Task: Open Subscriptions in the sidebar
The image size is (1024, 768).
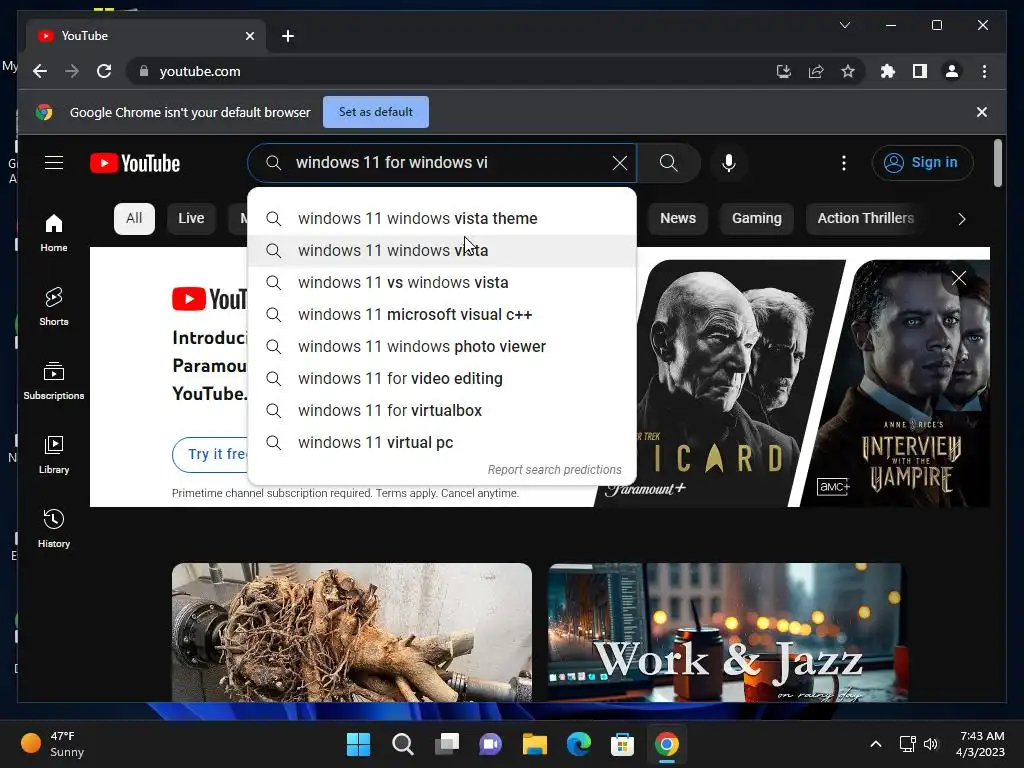Action: pyautogui.click(x=54, y=380)
